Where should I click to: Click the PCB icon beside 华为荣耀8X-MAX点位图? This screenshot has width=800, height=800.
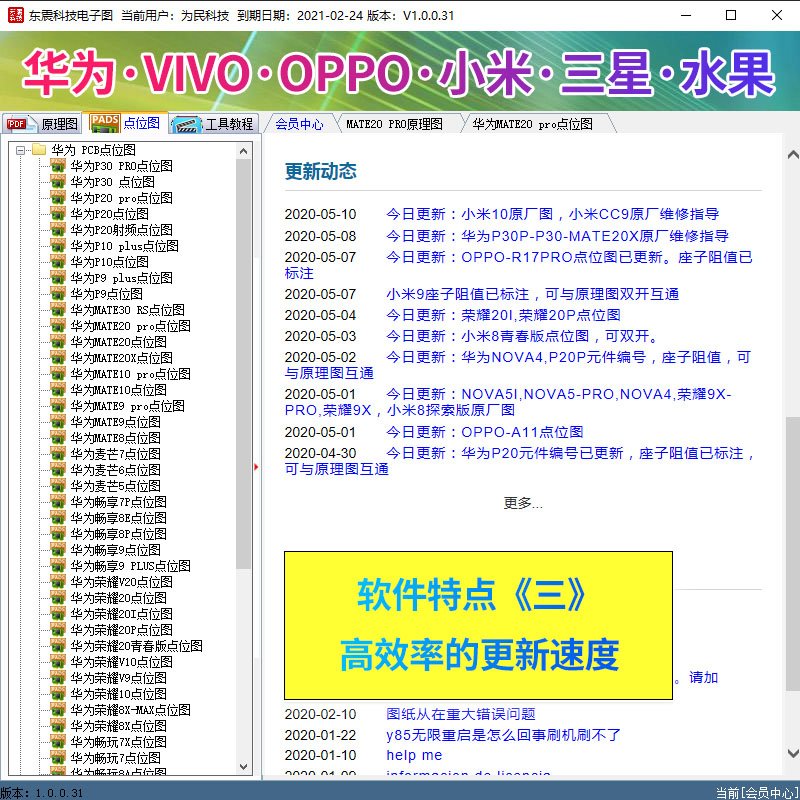coord(58,709)
